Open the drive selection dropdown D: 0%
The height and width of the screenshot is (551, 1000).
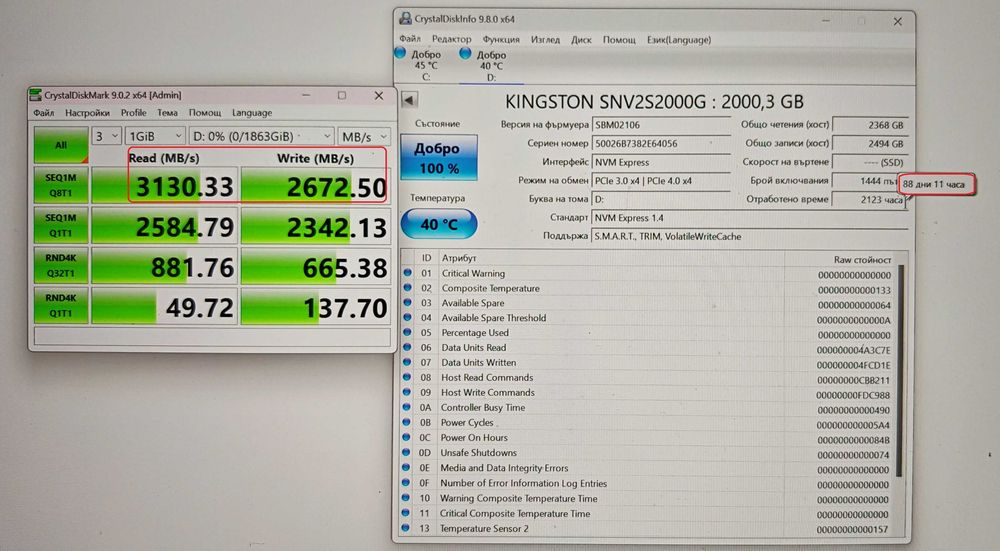(262, 136)
